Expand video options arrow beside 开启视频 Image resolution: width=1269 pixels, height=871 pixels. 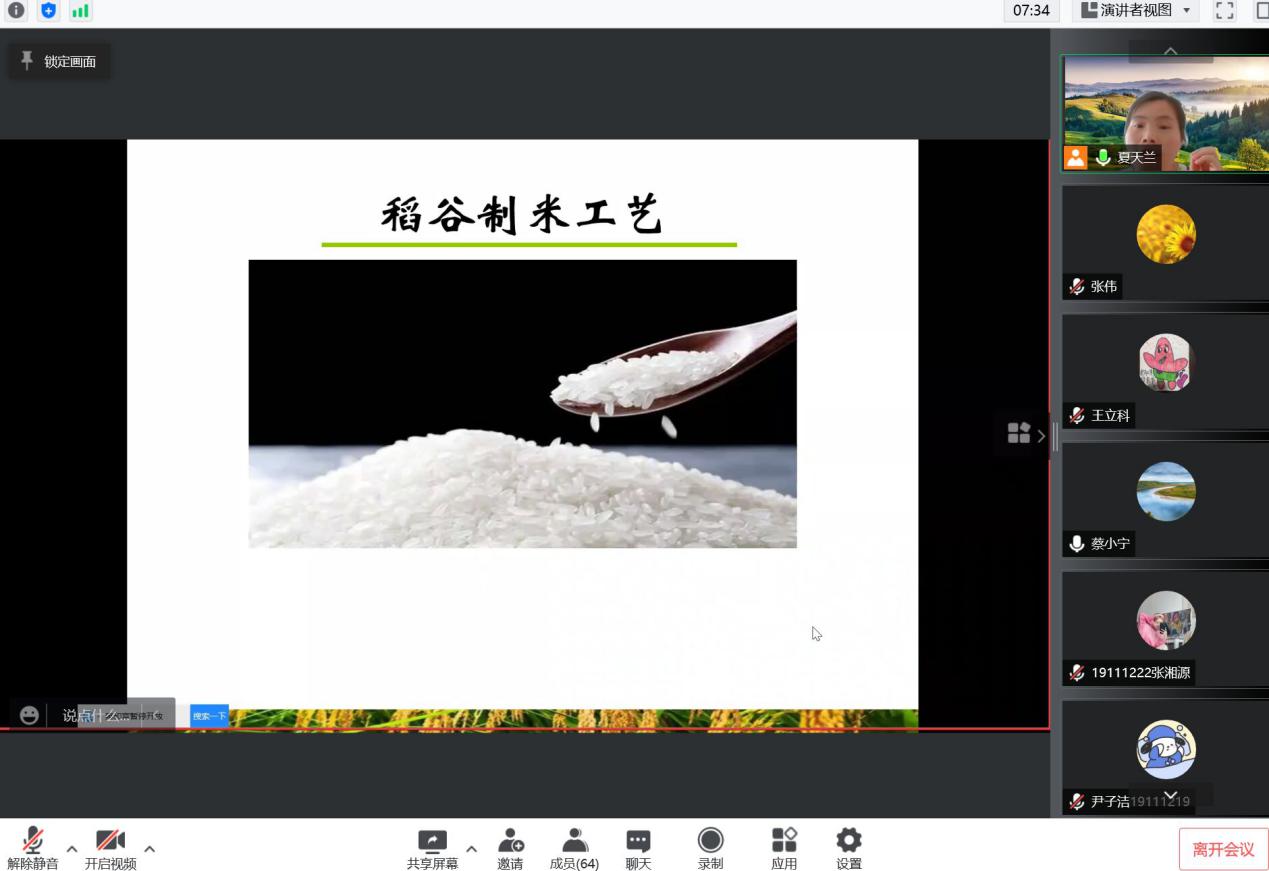click(x=150, y=849)
